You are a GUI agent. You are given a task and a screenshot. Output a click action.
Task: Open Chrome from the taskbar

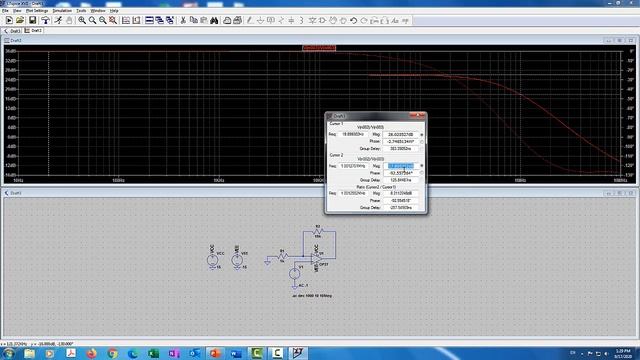pos(113,353)
